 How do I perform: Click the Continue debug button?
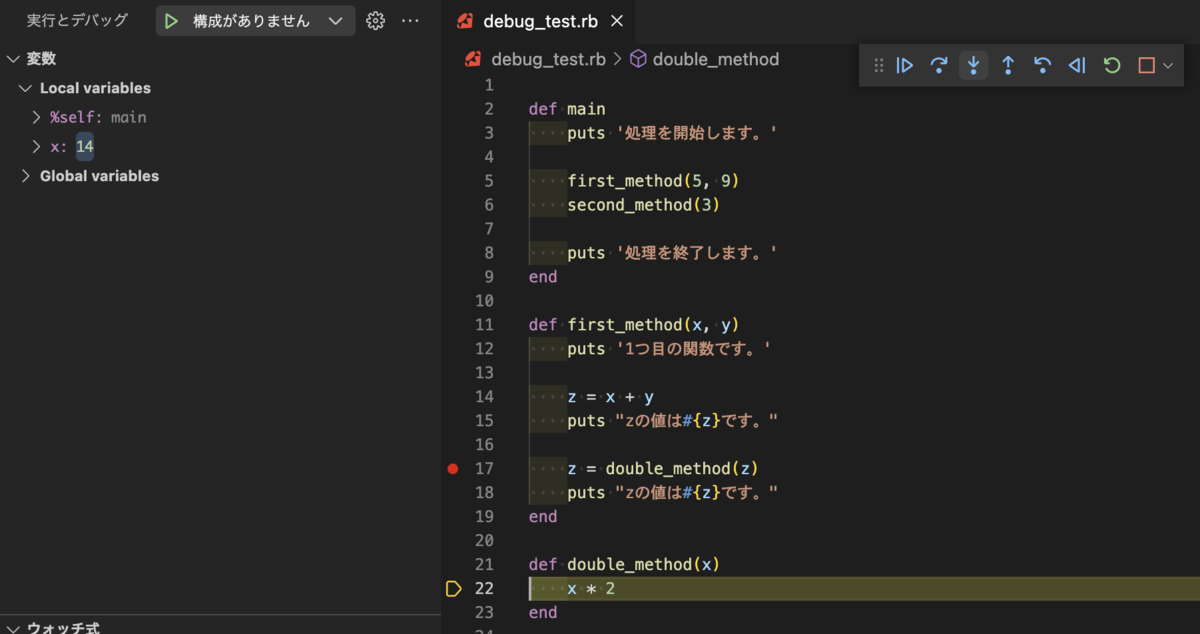[905, 66]
